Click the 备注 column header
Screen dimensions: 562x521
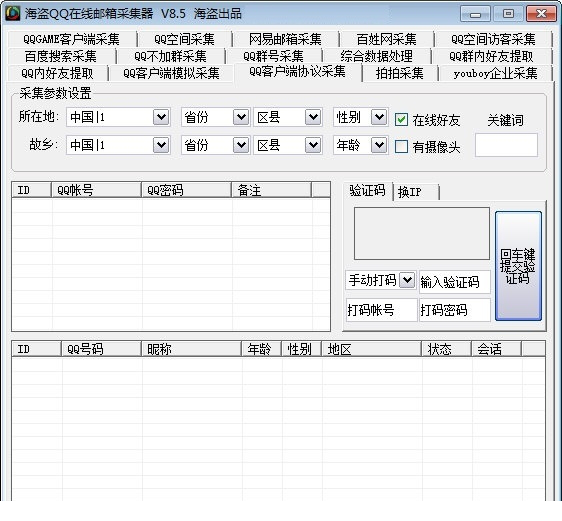pyautogui.click(x=271, y=190)
